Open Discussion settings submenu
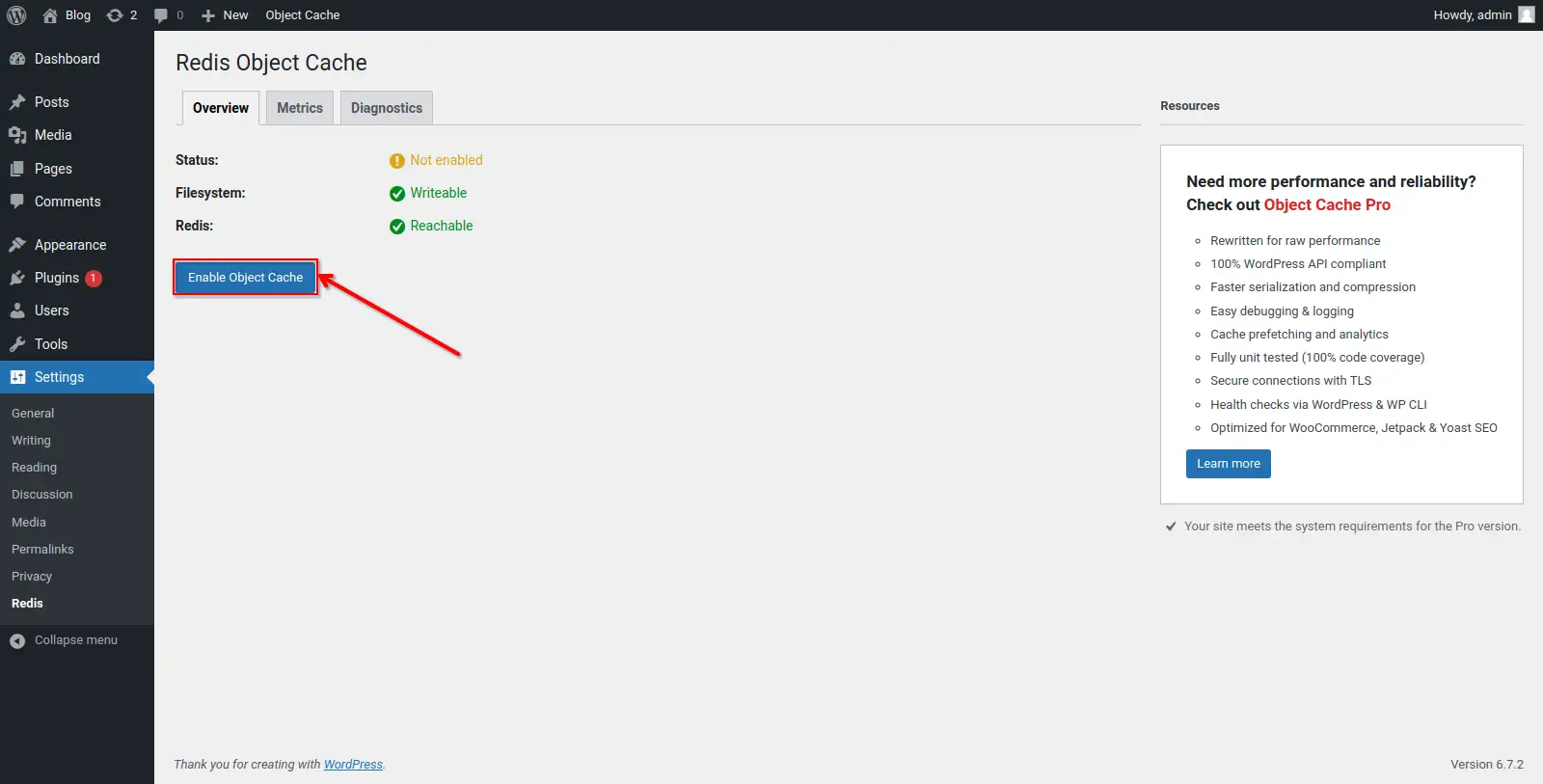Screen dimensions: 1543x784 pos(42,494)
